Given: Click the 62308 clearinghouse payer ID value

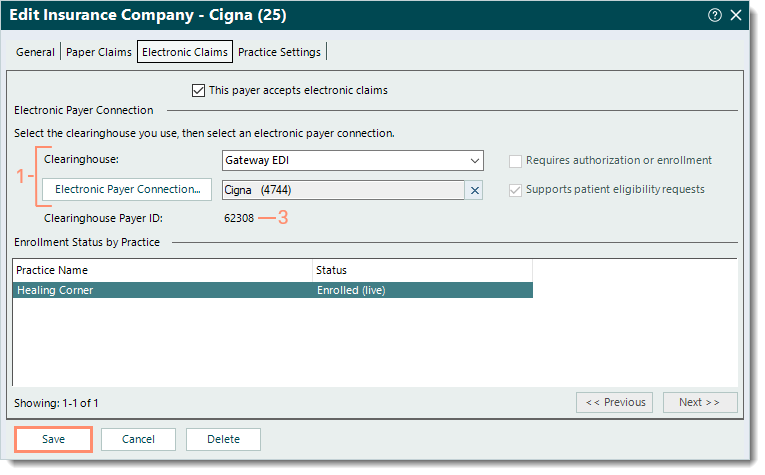Looking at the screenshot, I should pos(241,220).
